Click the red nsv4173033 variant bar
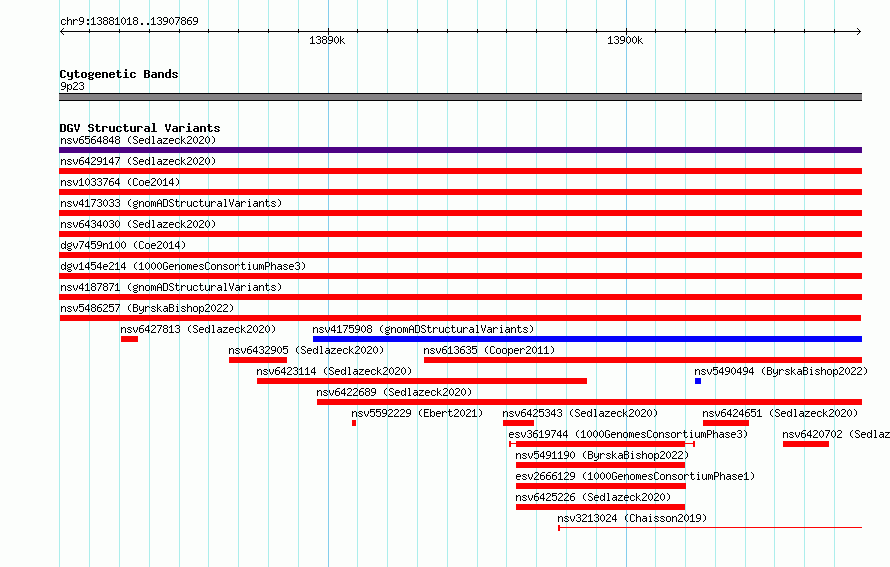Image resolution: width=890 pixels, height=567 pixels. tap(460, 213)
